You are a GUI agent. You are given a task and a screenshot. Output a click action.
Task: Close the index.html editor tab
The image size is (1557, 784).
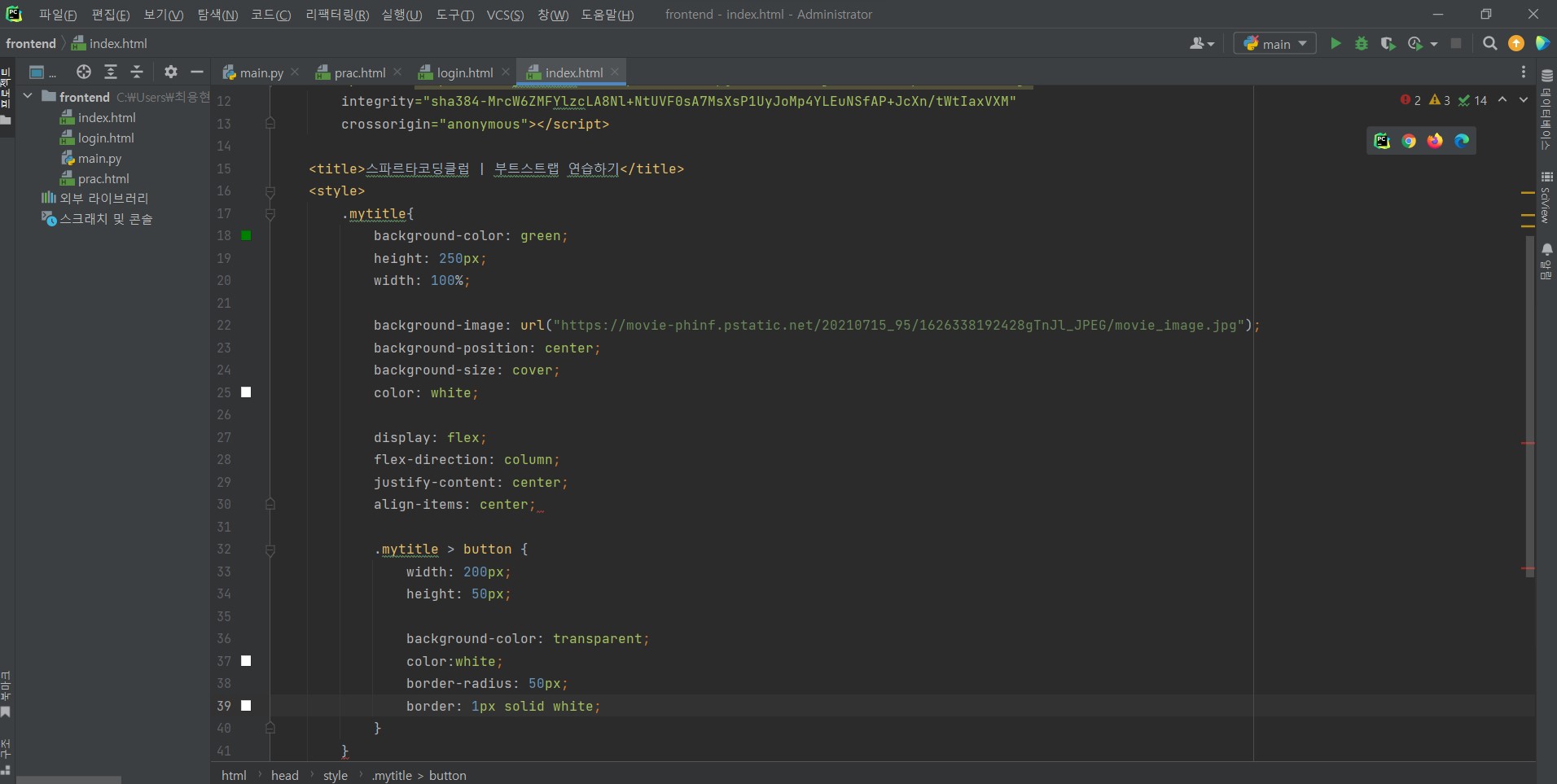coord(615,72)
